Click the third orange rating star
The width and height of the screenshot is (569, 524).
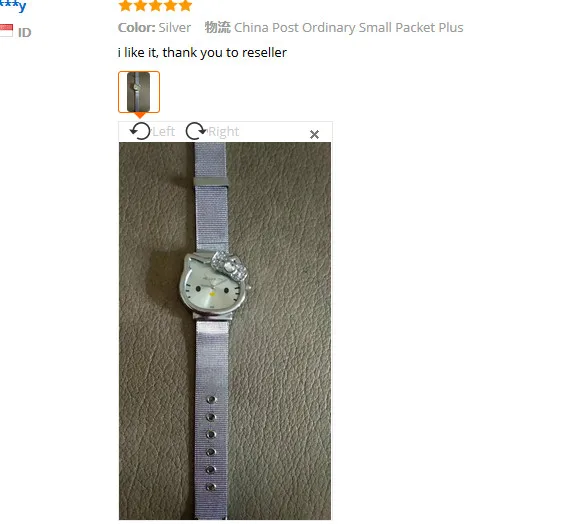pyautogui.click(x=155, y=5)
